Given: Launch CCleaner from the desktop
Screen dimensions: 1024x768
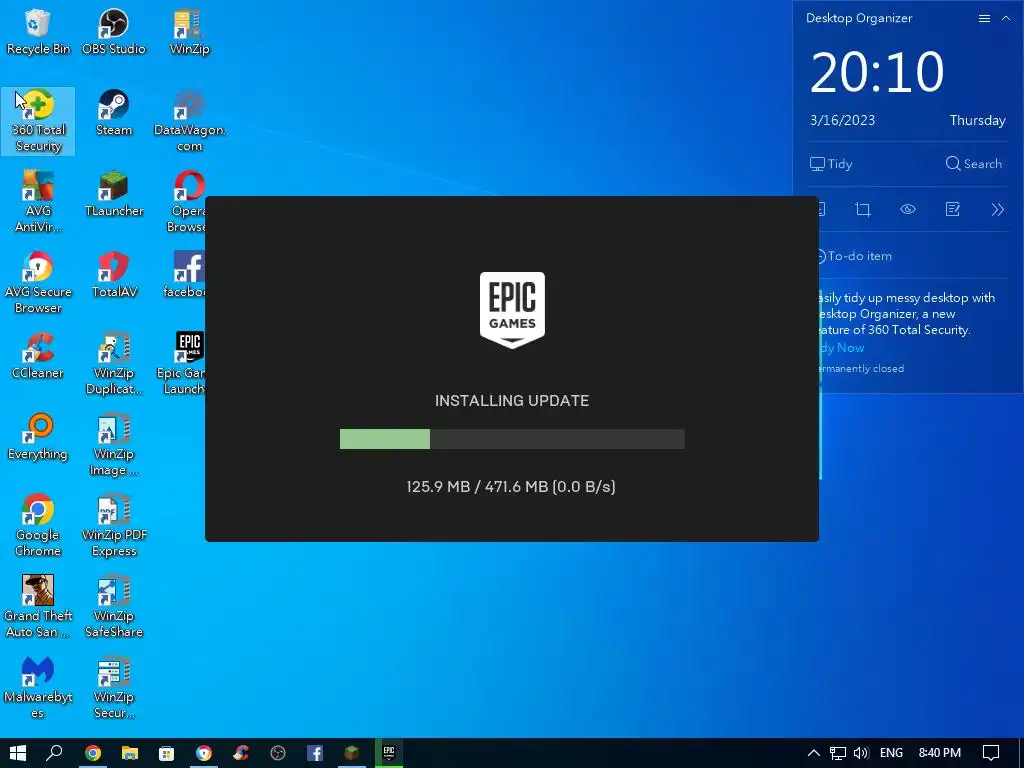Looking at the screenshot, I should pyautogui.click(x=38, y=357).
